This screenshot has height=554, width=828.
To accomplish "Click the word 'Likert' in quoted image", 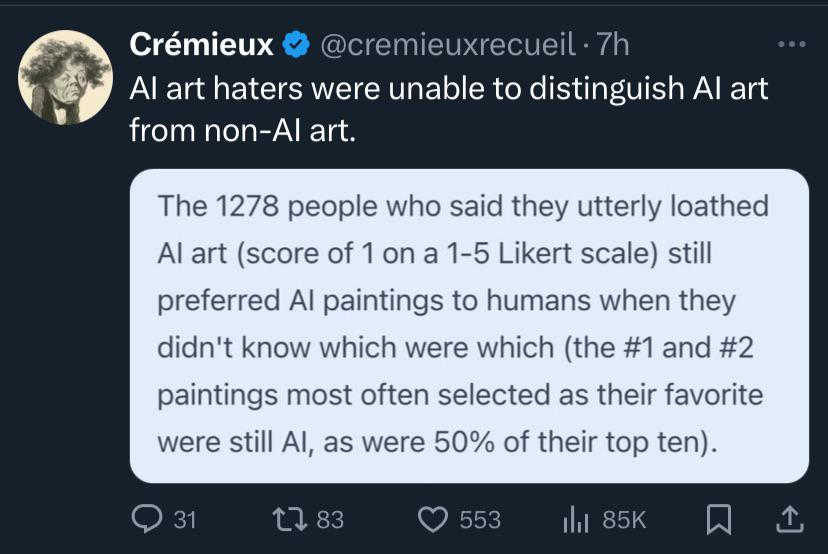I will [535, 253].
